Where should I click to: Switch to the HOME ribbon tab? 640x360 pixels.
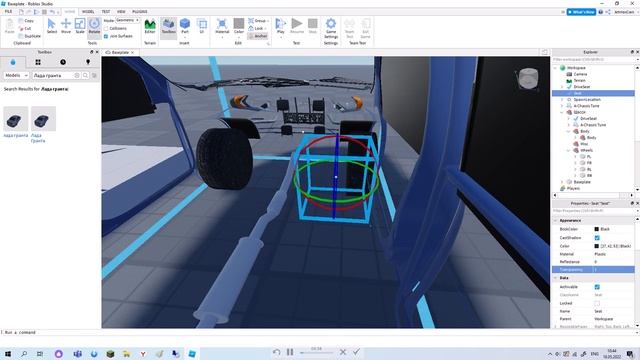pyautogui.click(x=70, y=11)
